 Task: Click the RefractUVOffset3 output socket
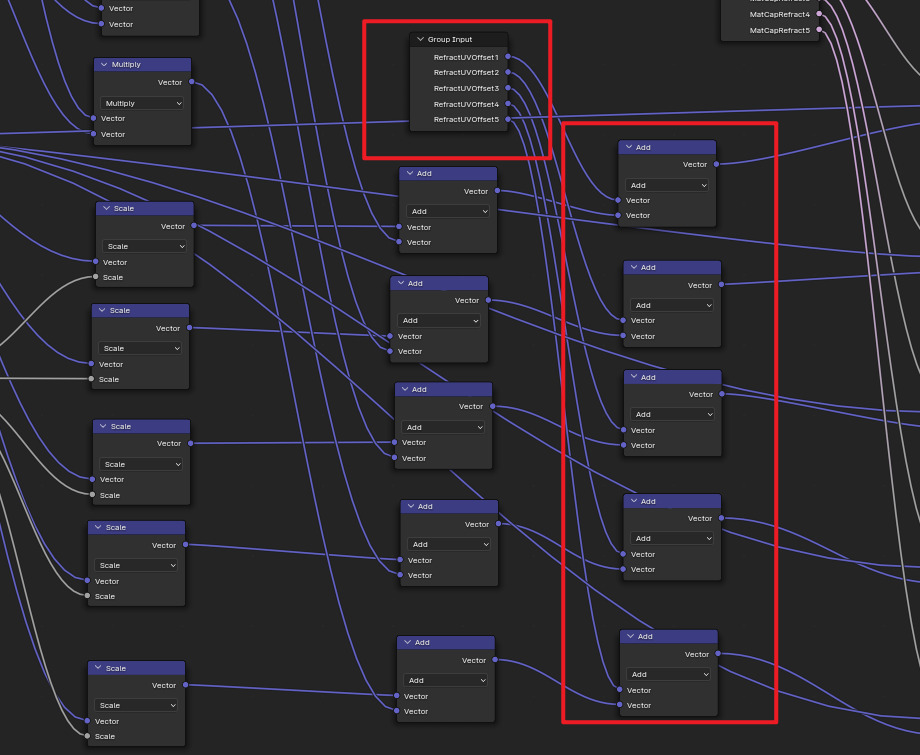[508, 88]
